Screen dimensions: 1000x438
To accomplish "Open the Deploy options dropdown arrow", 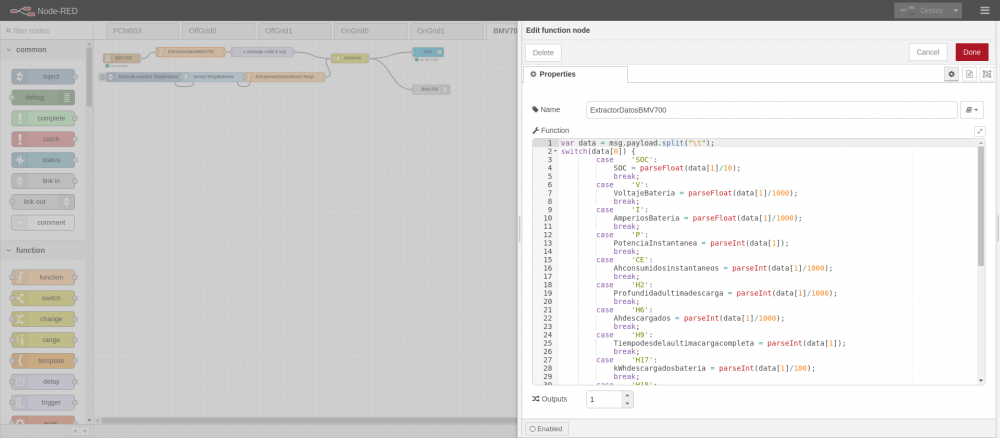I will tap(955, 10).
